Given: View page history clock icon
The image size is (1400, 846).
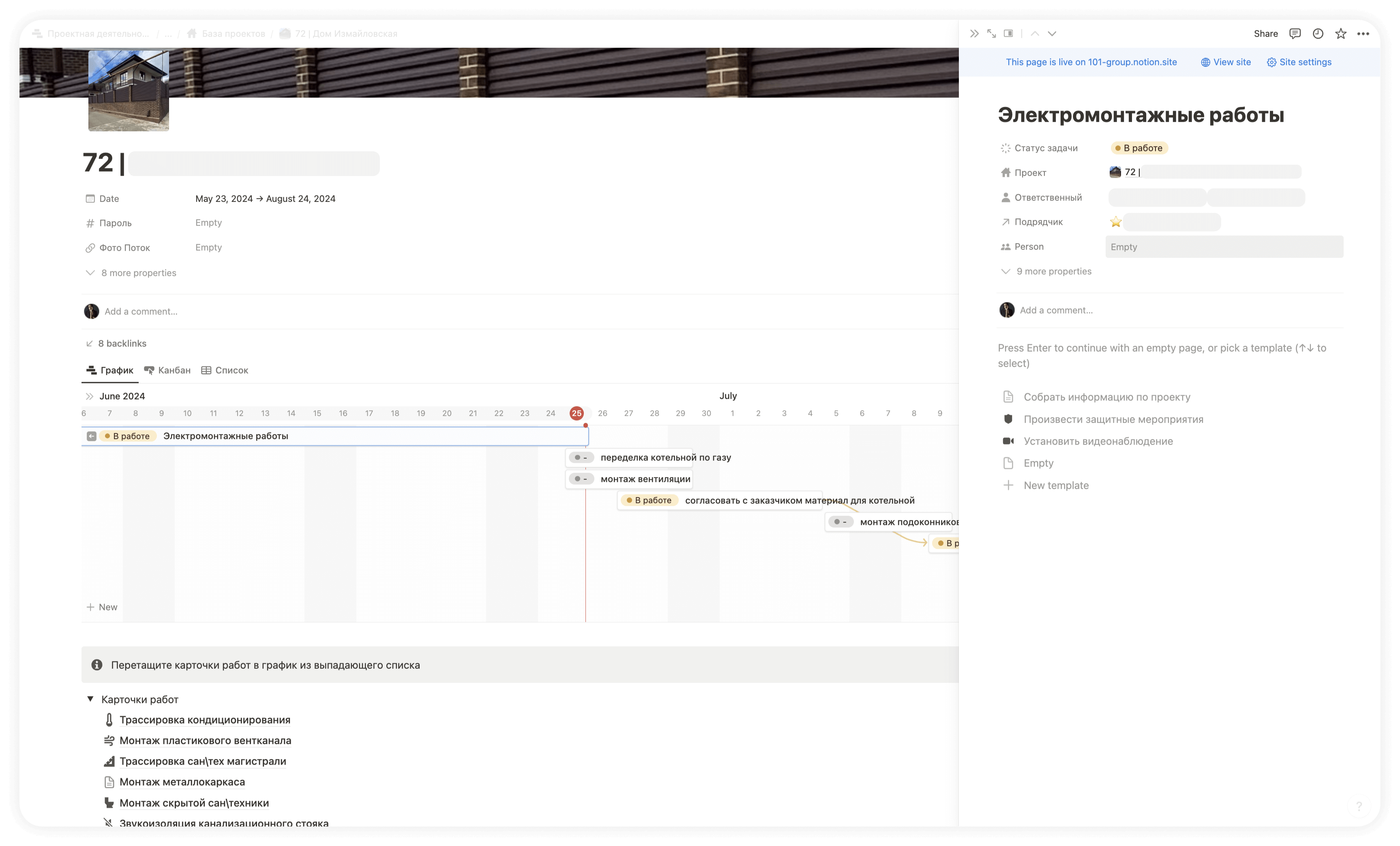Looking at the screenshot, I should (x=1318, y=34).
